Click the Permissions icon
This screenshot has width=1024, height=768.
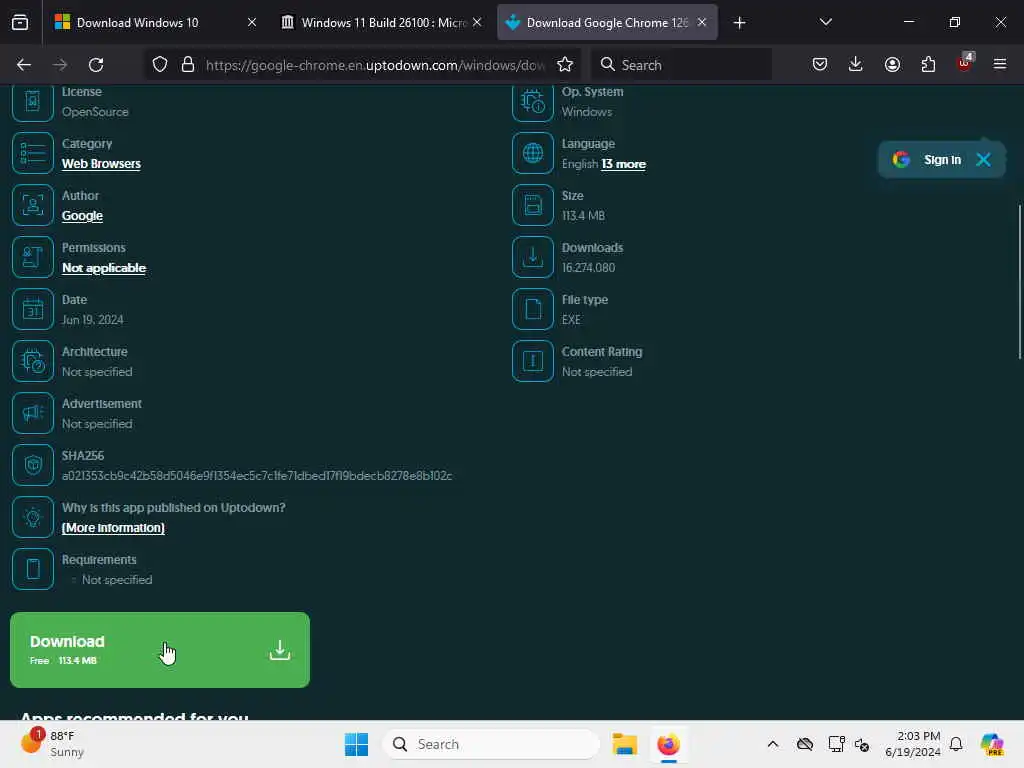coord(33,257)
